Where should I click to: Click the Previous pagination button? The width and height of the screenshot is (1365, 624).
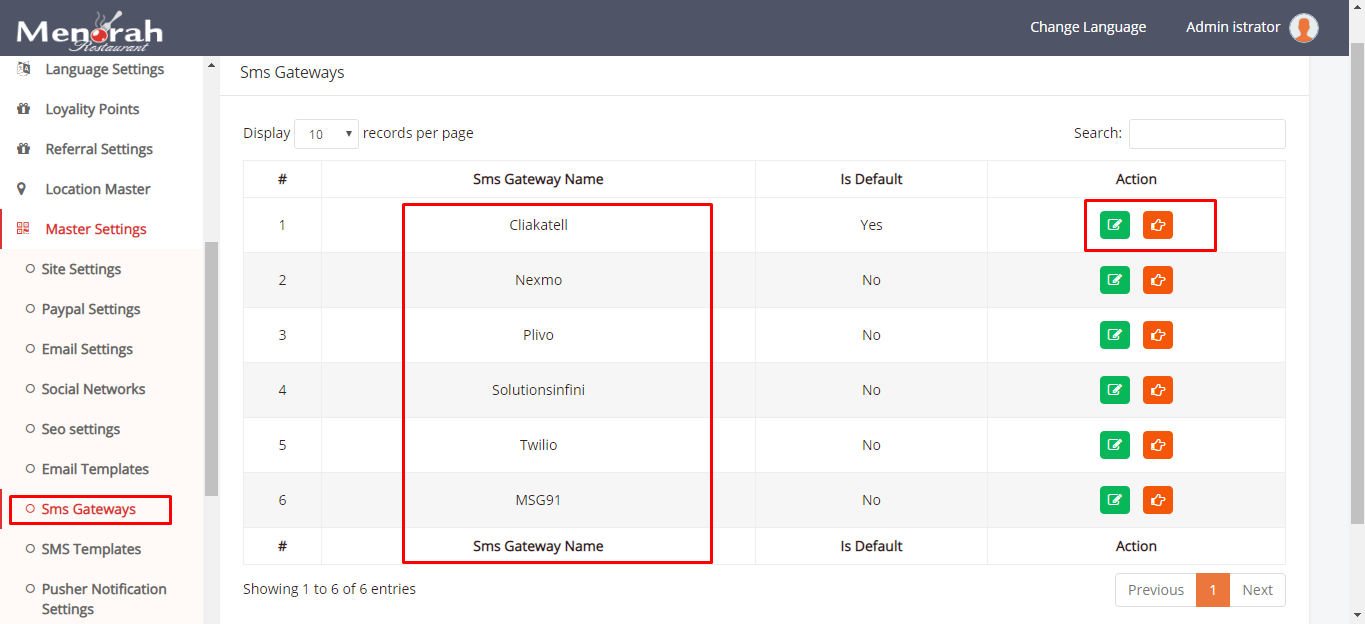coord(1155,590)
